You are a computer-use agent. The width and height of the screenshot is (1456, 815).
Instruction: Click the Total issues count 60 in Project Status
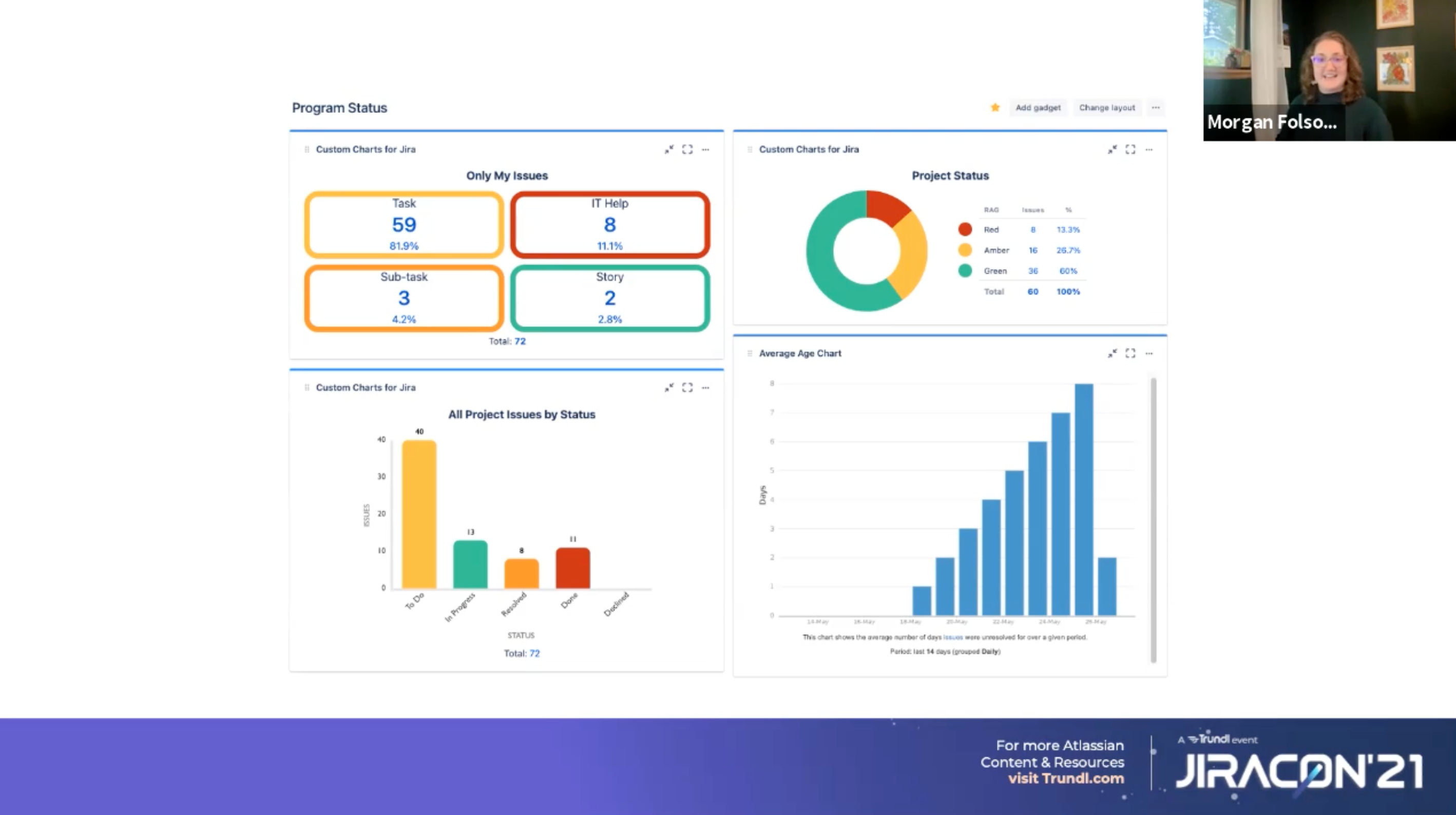(x=1032, y=292)
